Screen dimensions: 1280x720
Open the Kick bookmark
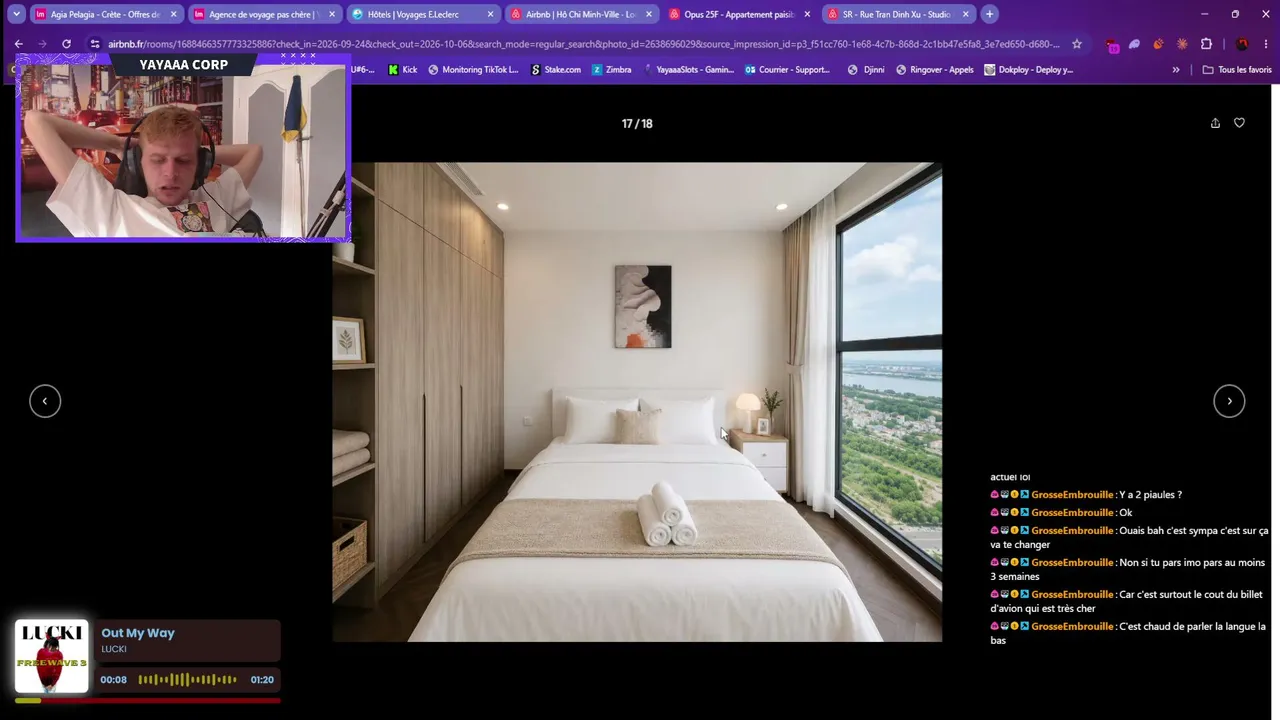tap(402, 70)
